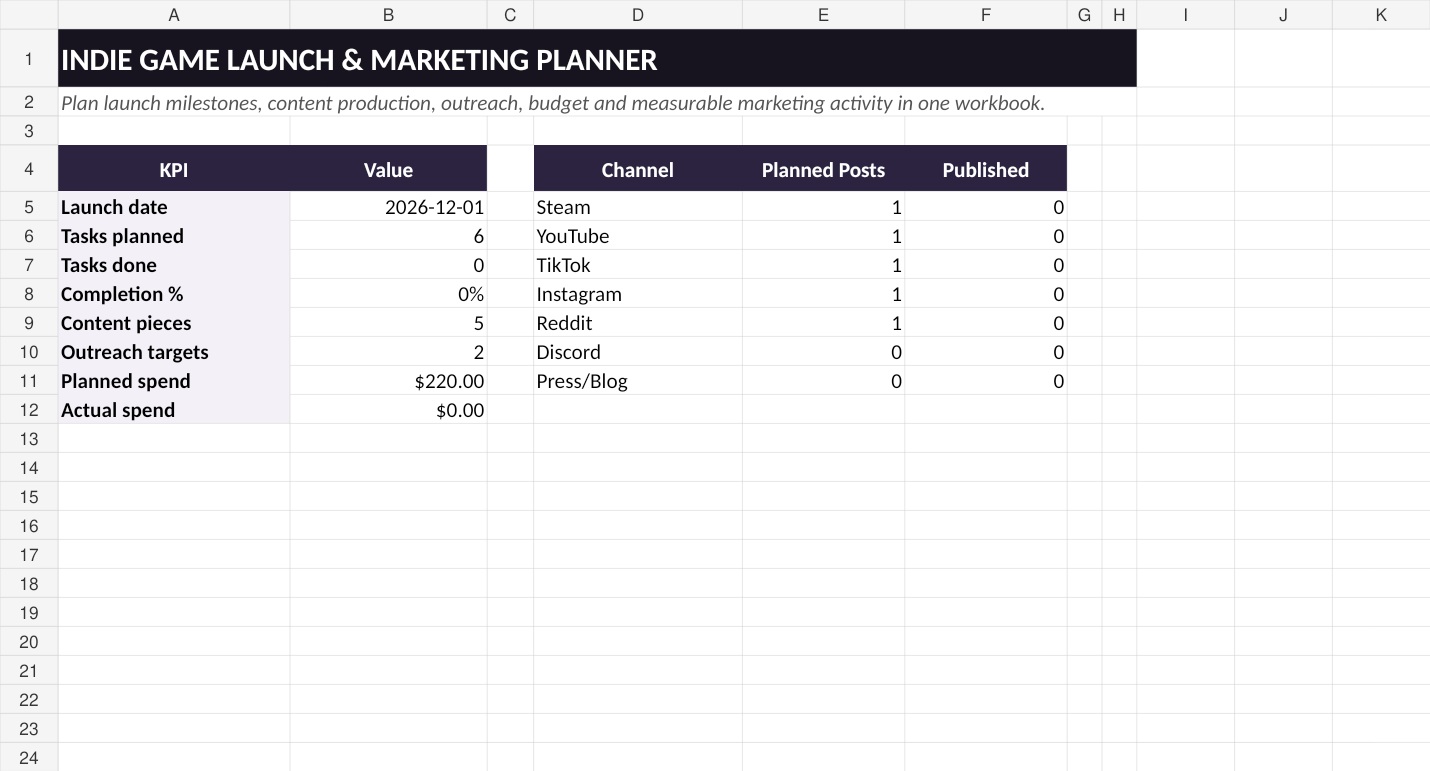Select the "$220.00" planned spend value
Viewport: 1430px width, 771px height.
pyautogui.click(x=388, y=381)
